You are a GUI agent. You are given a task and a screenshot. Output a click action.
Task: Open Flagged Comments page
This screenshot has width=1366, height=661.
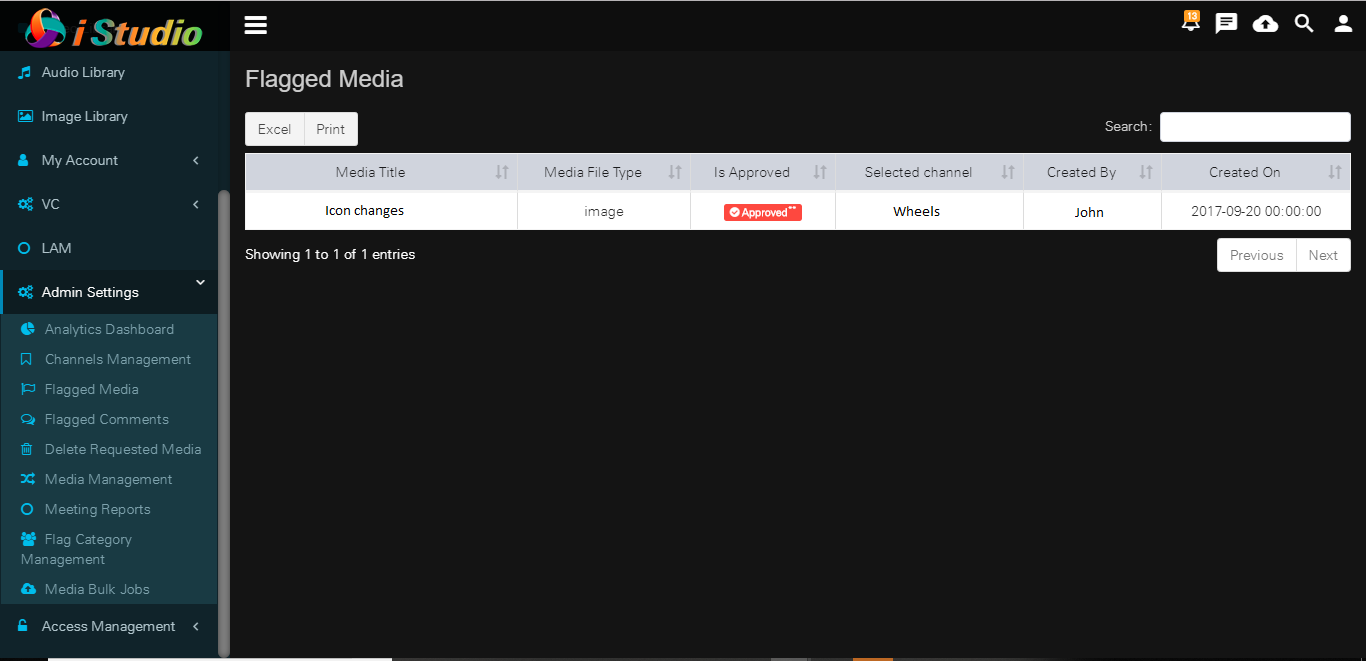[x=108, y=419]
